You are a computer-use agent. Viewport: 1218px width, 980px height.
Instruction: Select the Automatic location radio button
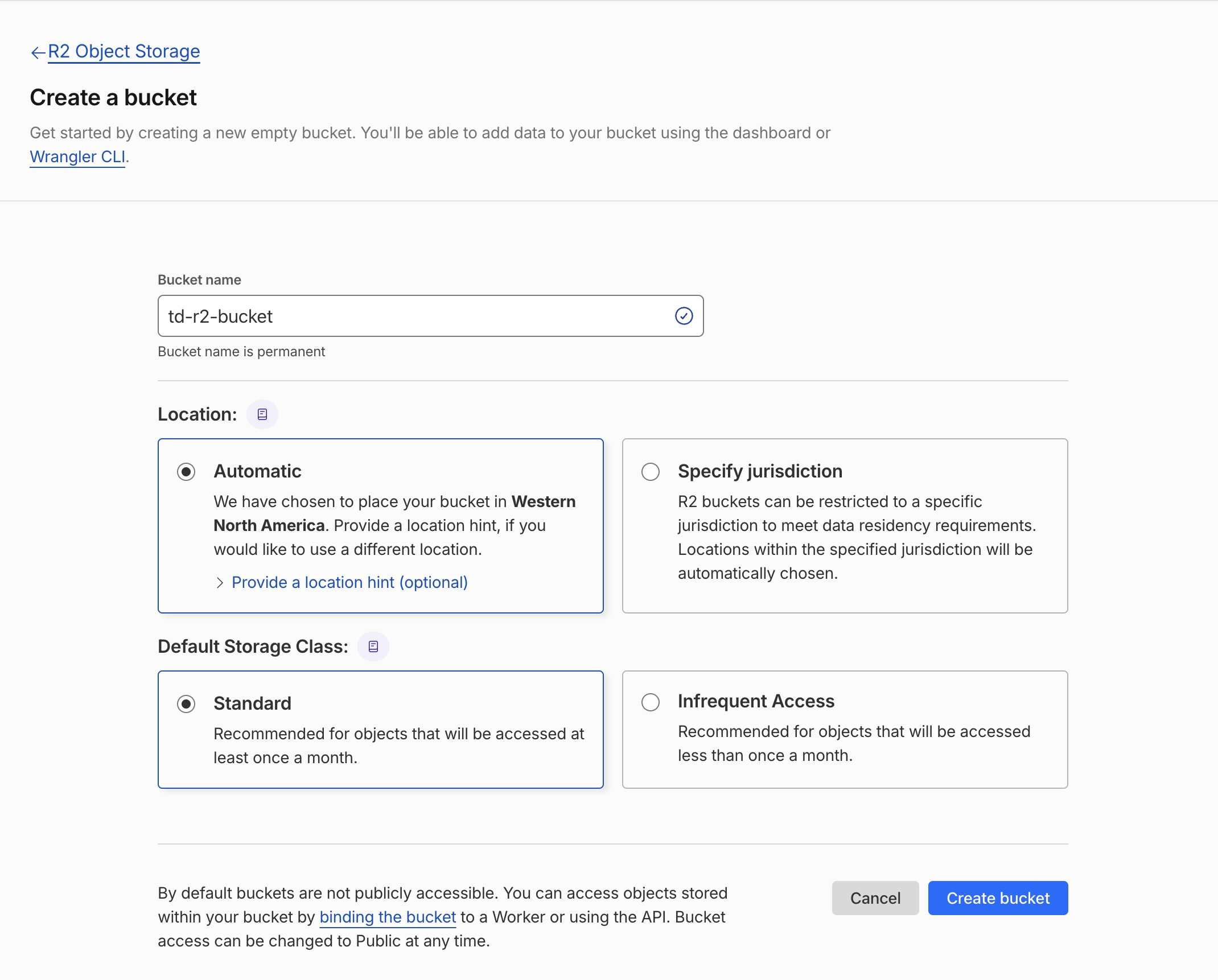coord(186,472)
